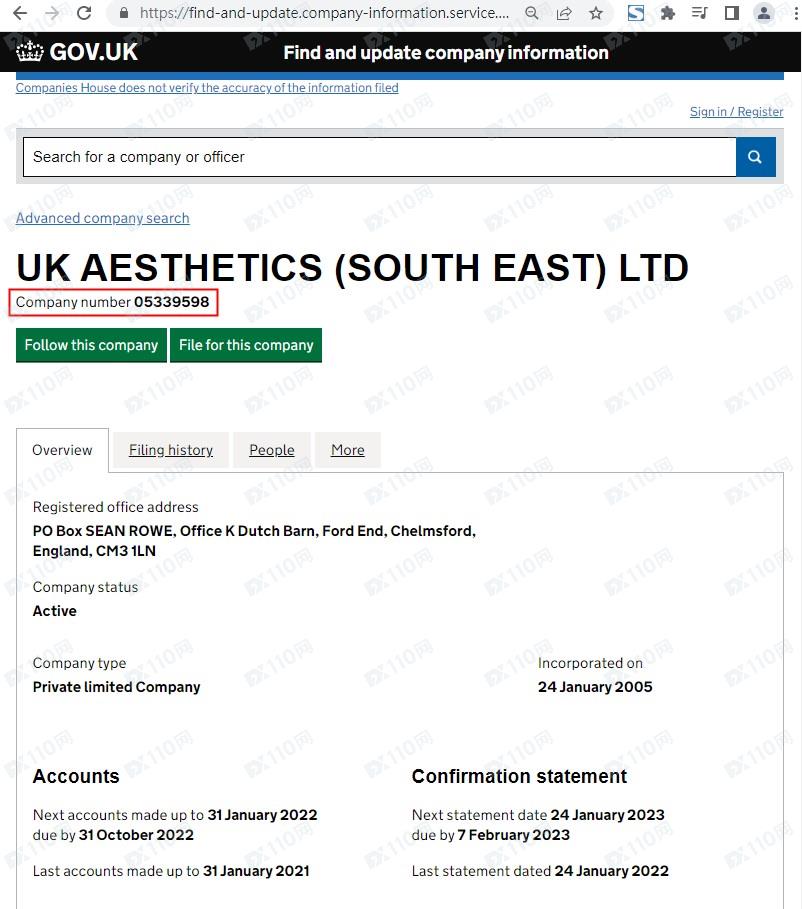
Task: Toggle the browser side panel
Action: [732, 14]
